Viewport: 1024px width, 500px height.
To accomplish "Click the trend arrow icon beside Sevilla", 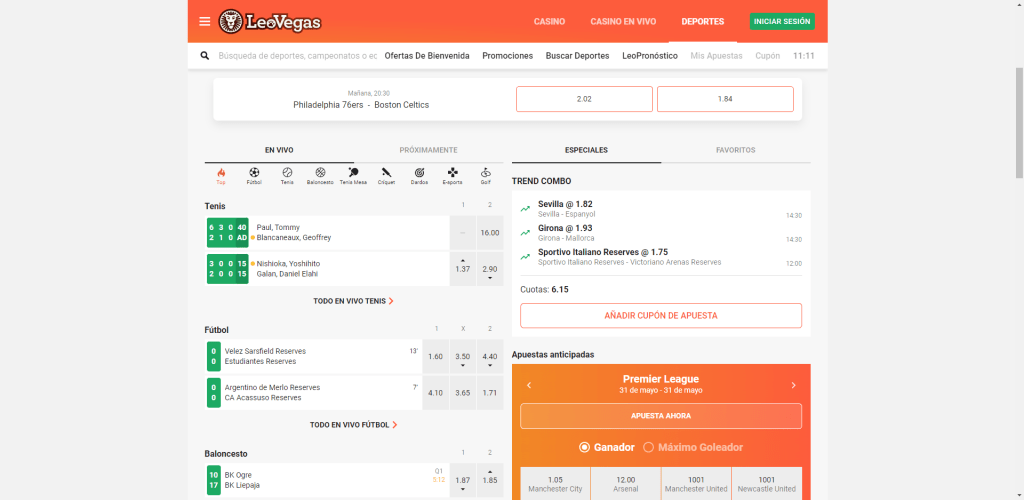I will tap(525, 209).
